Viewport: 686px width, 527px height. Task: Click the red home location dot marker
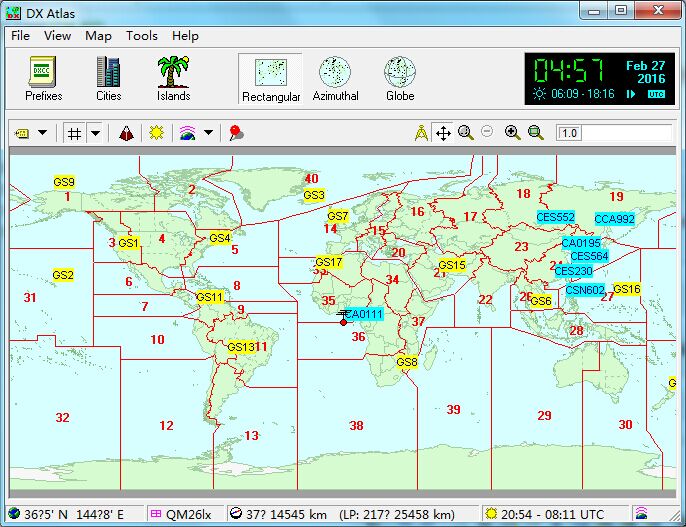tap(343, 322)
